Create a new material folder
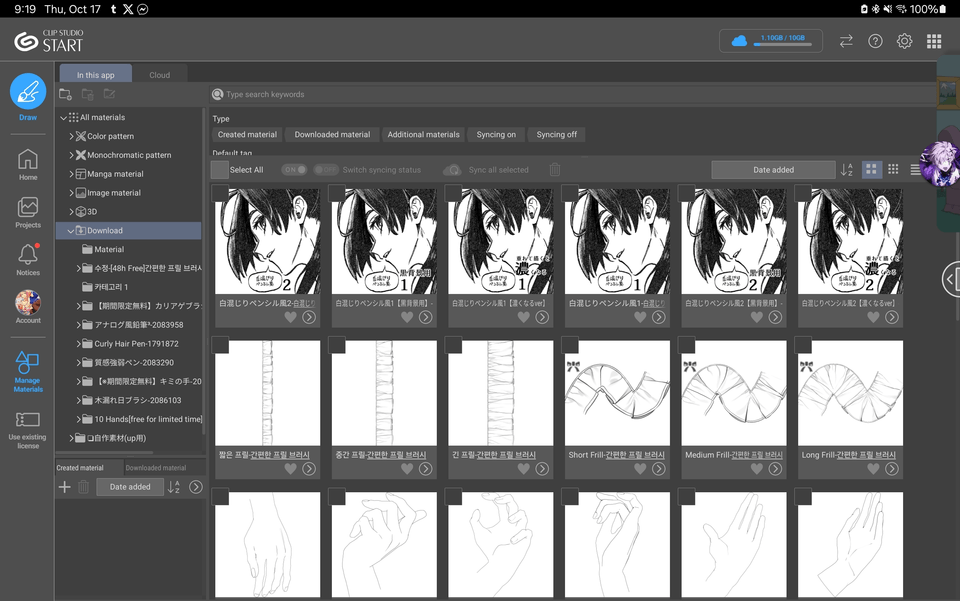The height and width of the screenshot is (601, 960). click(x=64, y=93)
